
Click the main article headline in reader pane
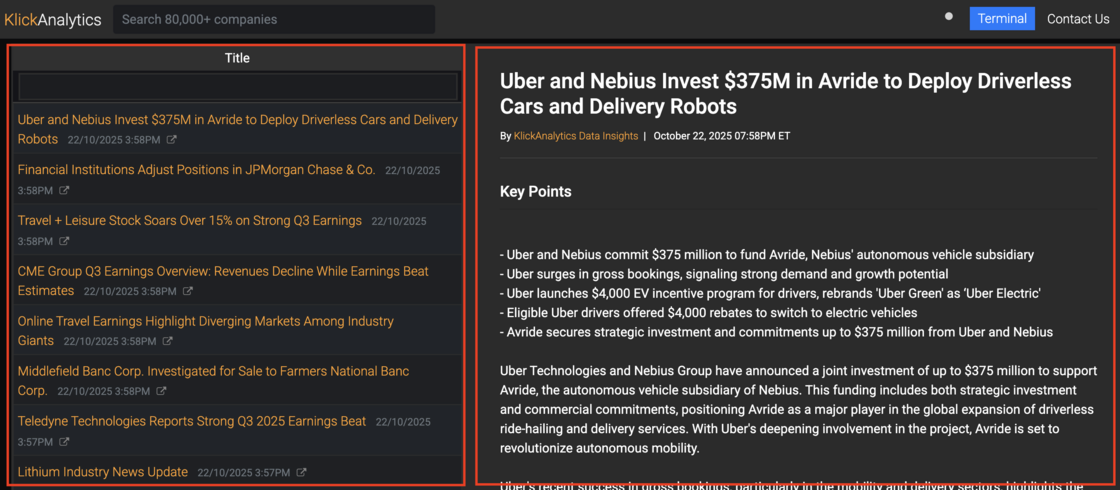(786, 94)
